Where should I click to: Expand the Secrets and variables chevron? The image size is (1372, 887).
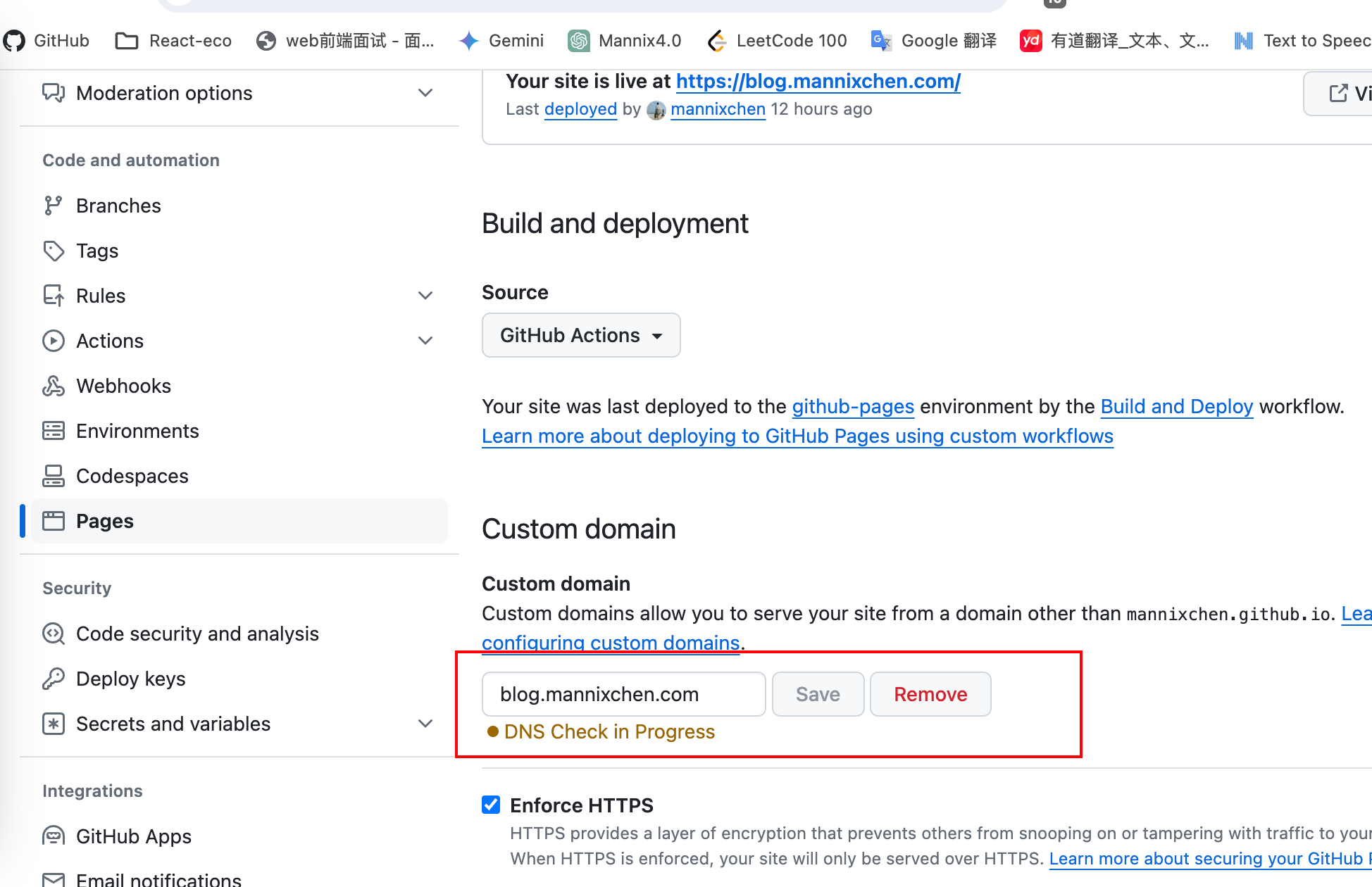point(425,724)
